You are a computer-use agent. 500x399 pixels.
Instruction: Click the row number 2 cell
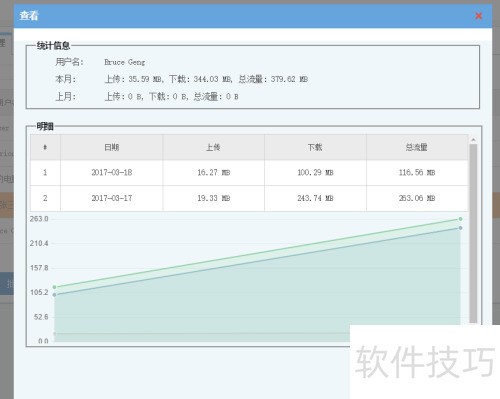45,198
